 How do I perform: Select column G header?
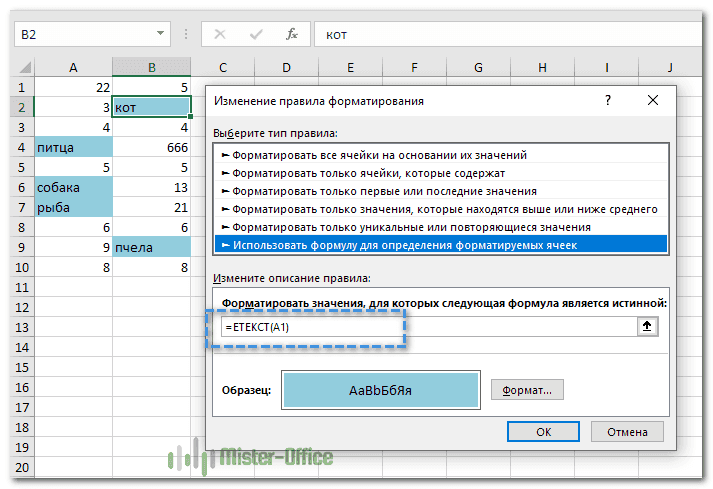pos(478,67)
